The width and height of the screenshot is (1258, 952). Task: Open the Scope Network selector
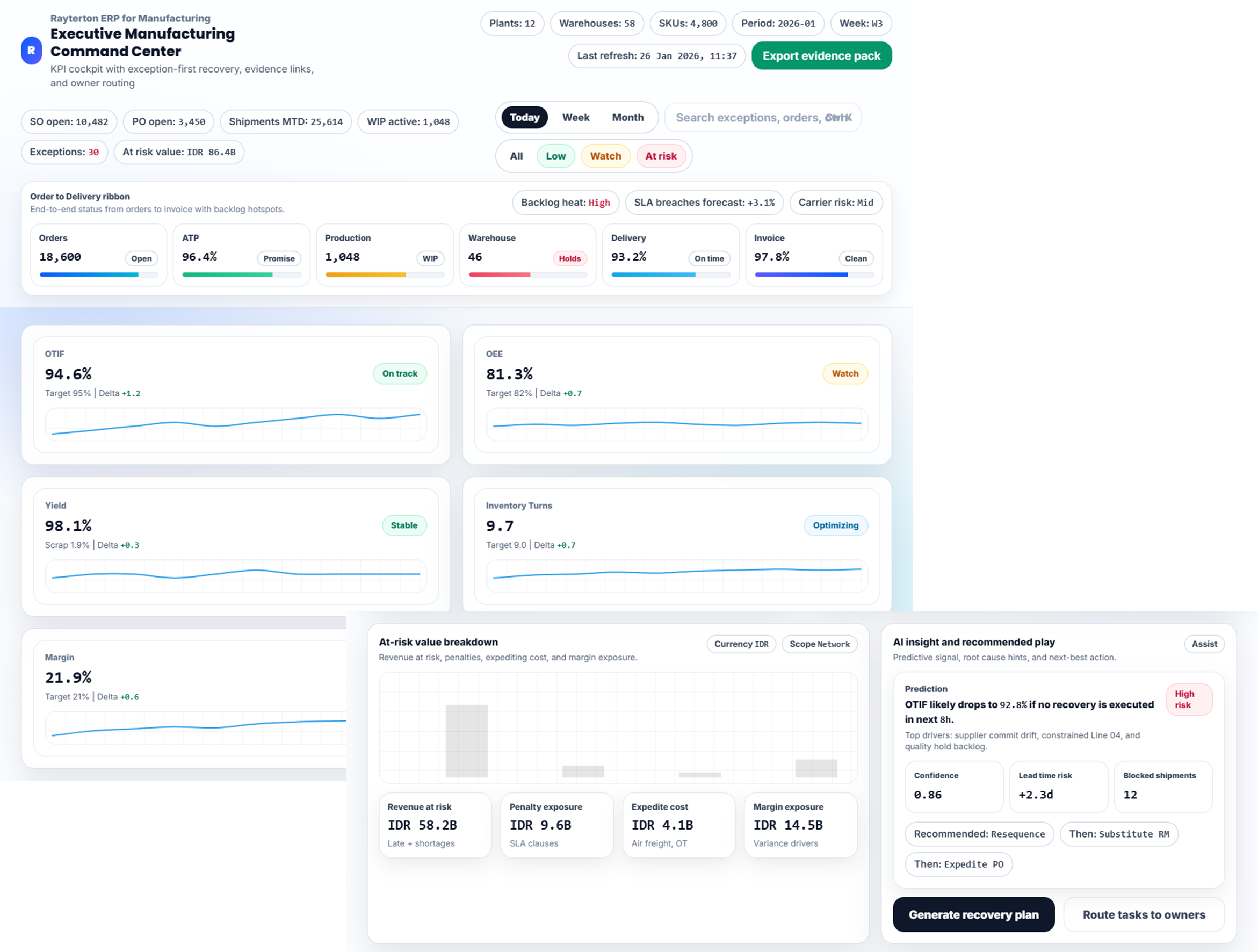(x=819, y=644)
